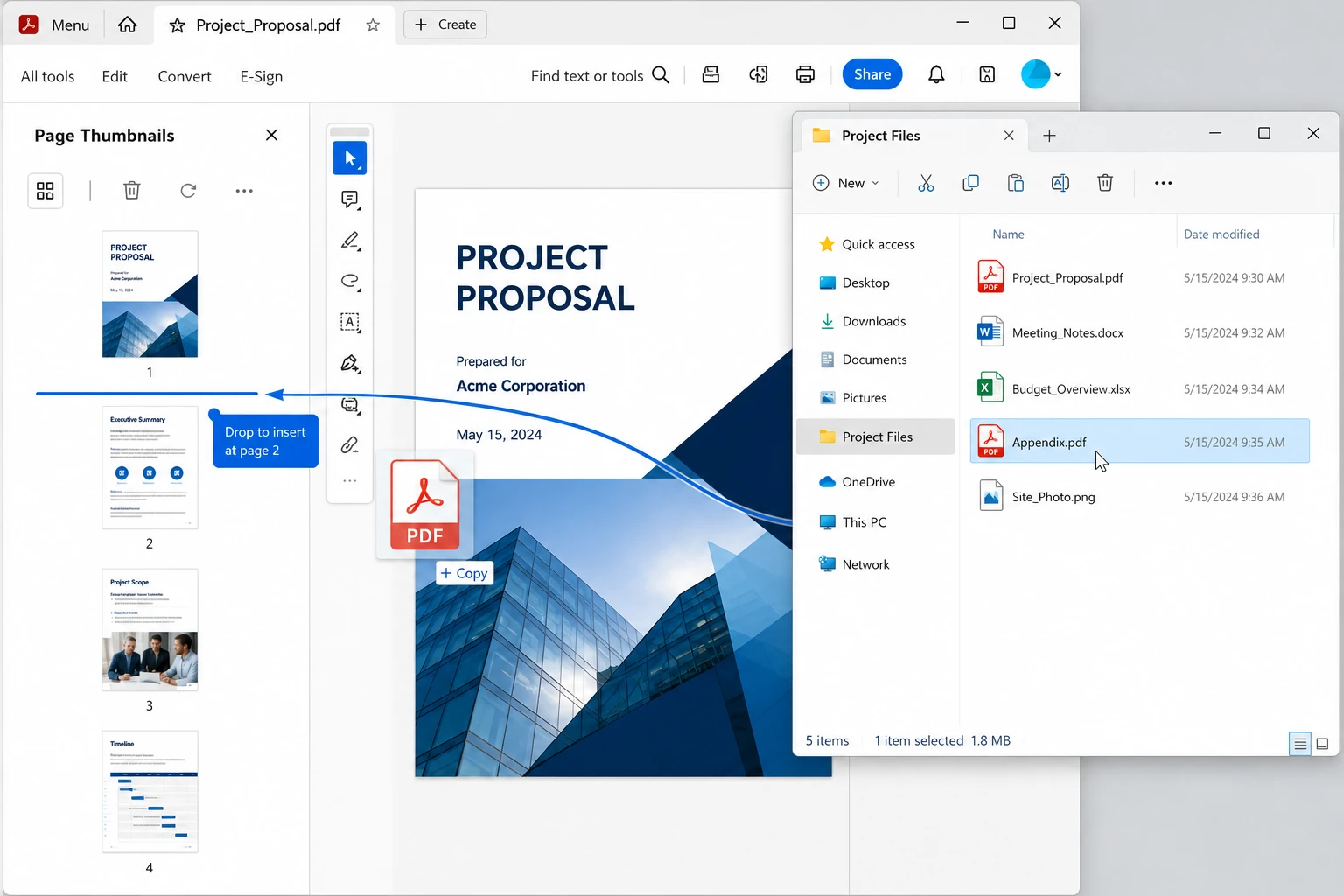Switch Explorer to large icons view
Image resolution: width=1344 pixels, height=896 pixels.
pos(1323,744)
